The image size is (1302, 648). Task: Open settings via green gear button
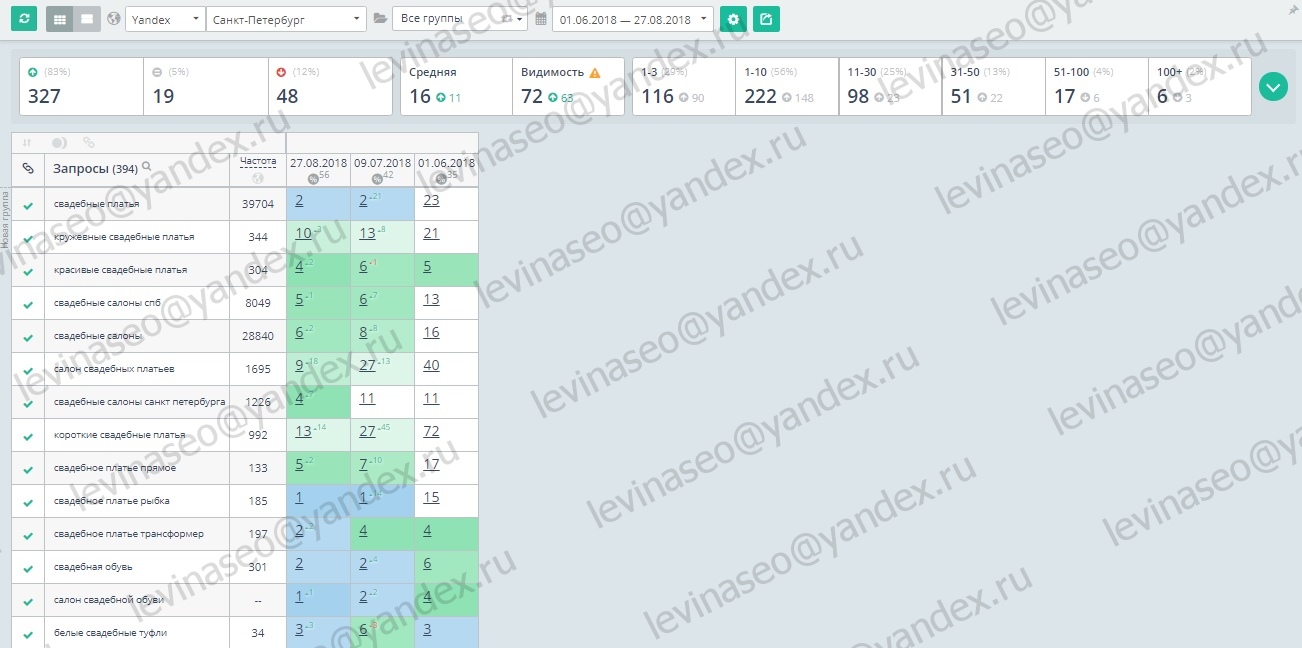tap(734, 19)
